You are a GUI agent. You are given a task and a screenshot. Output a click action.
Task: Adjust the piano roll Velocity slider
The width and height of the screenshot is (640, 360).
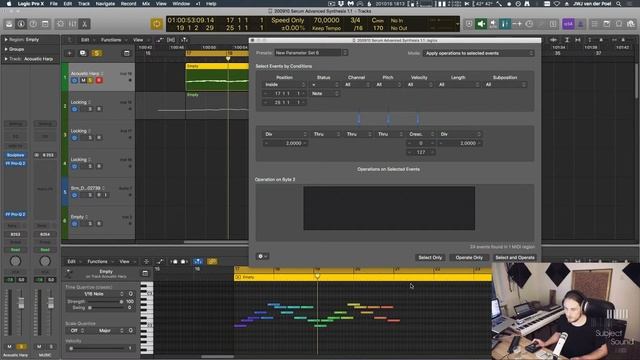(x=97, y=348)
